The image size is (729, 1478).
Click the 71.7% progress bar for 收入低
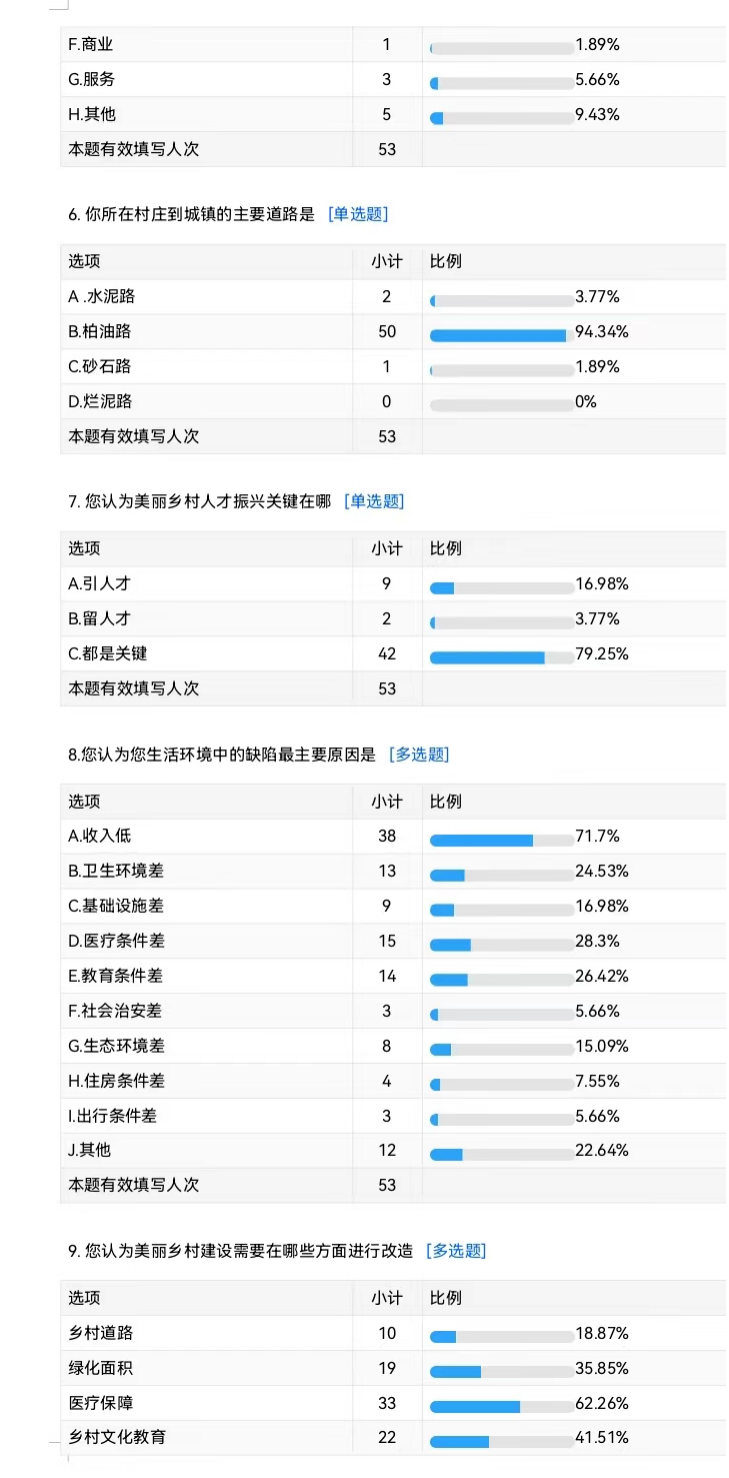click(501, 838)
